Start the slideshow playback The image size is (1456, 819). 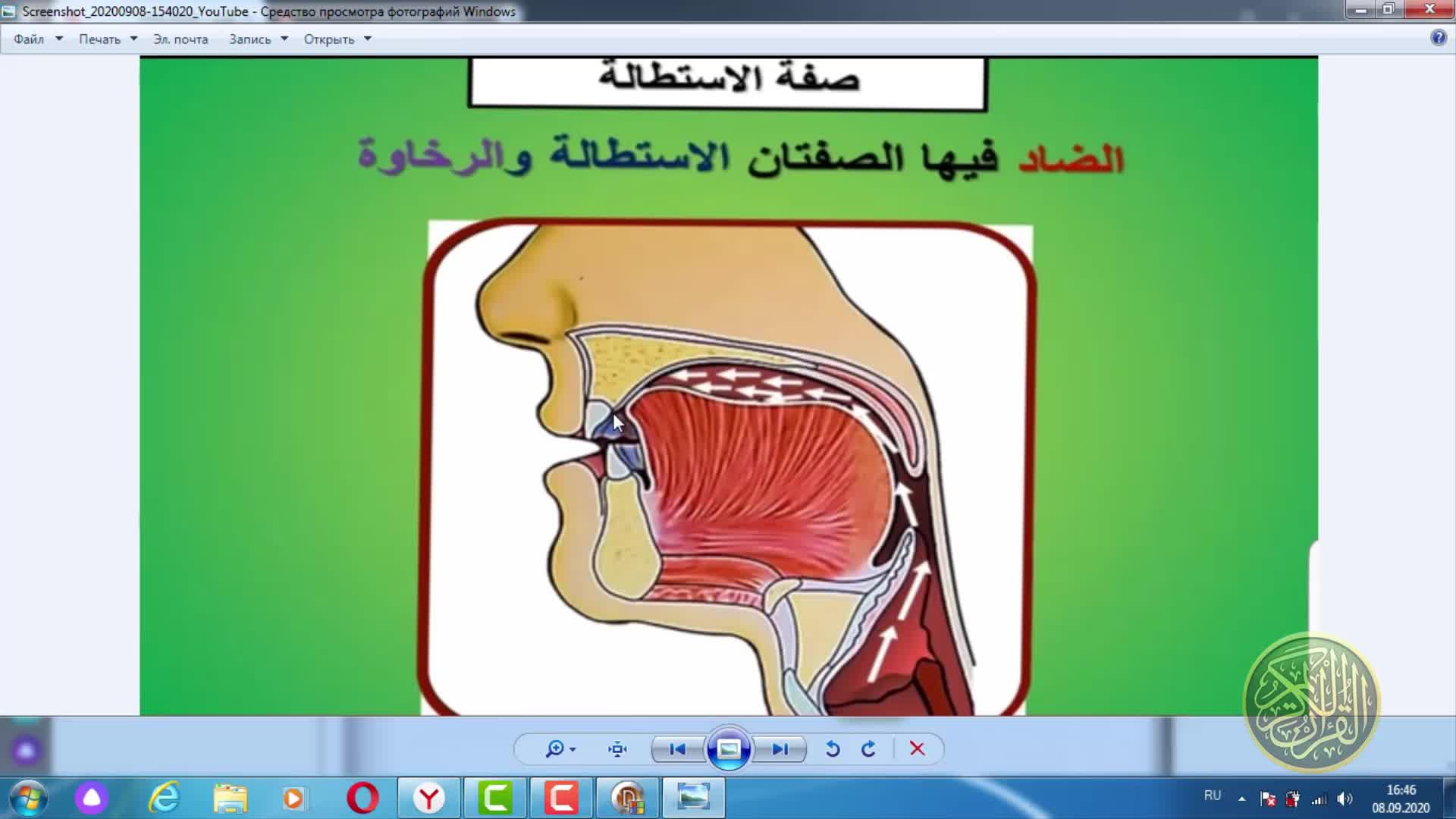click(729, 749)
